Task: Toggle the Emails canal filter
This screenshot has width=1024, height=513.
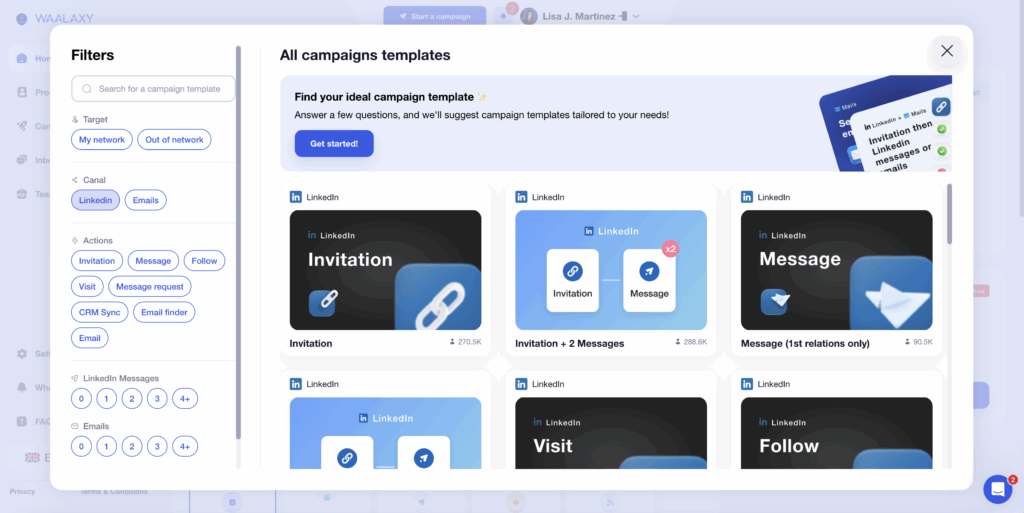Action: [146, 200]
